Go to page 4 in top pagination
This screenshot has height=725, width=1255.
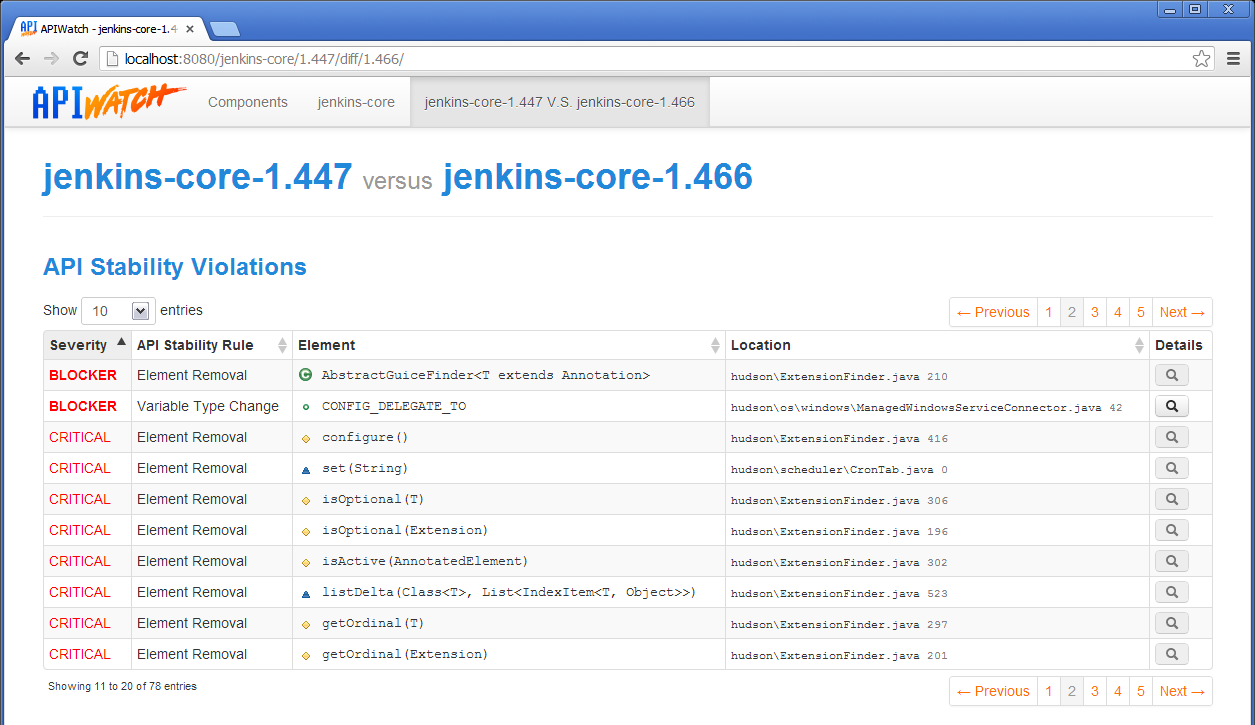[1118, 312]
